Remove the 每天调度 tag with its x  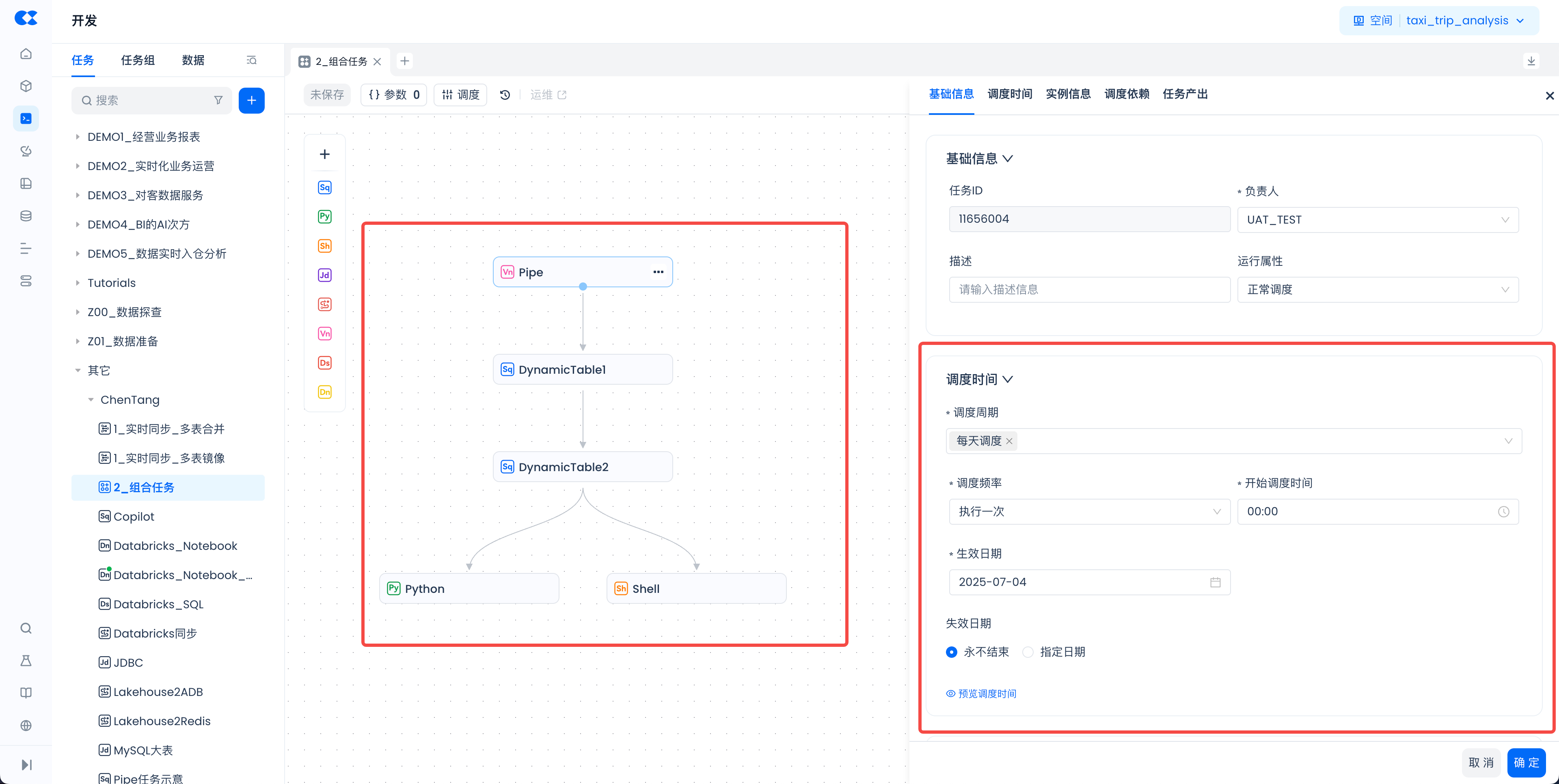click(x=1009, y=442)
